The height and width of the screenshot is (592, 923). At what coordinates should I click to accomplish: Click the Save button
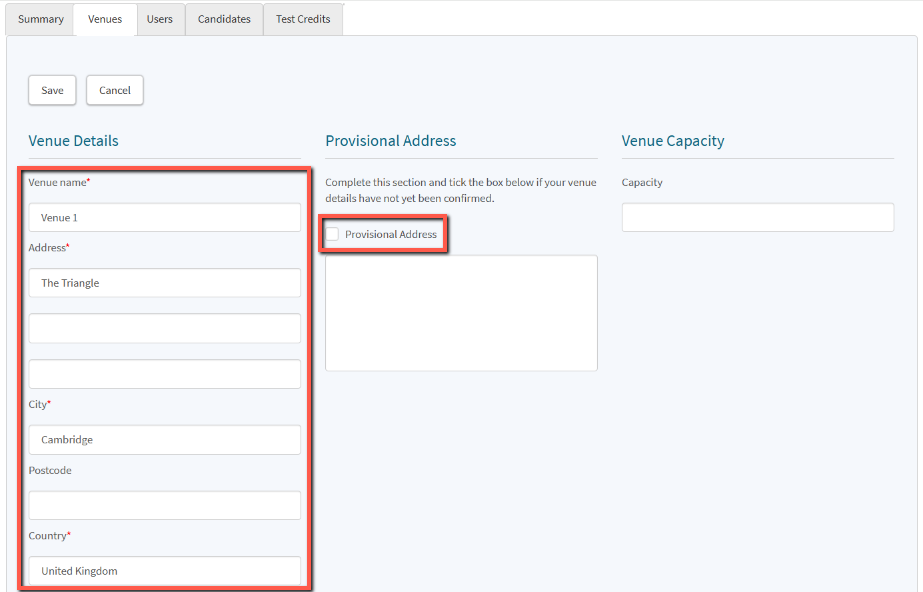[x=52, y=90]
